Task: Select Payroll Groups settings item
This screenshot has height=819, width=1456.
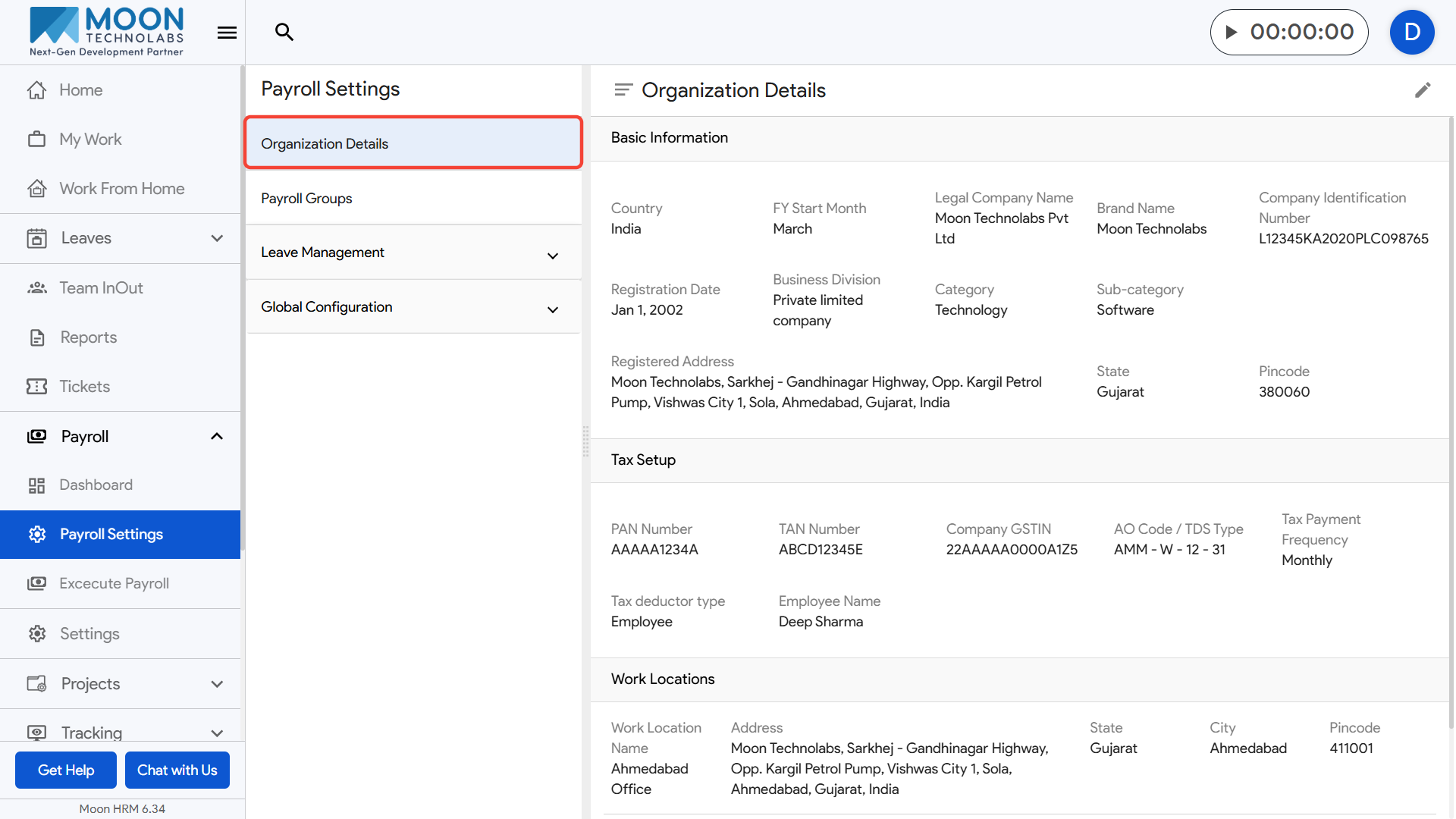Action: (x=306, y=199)
